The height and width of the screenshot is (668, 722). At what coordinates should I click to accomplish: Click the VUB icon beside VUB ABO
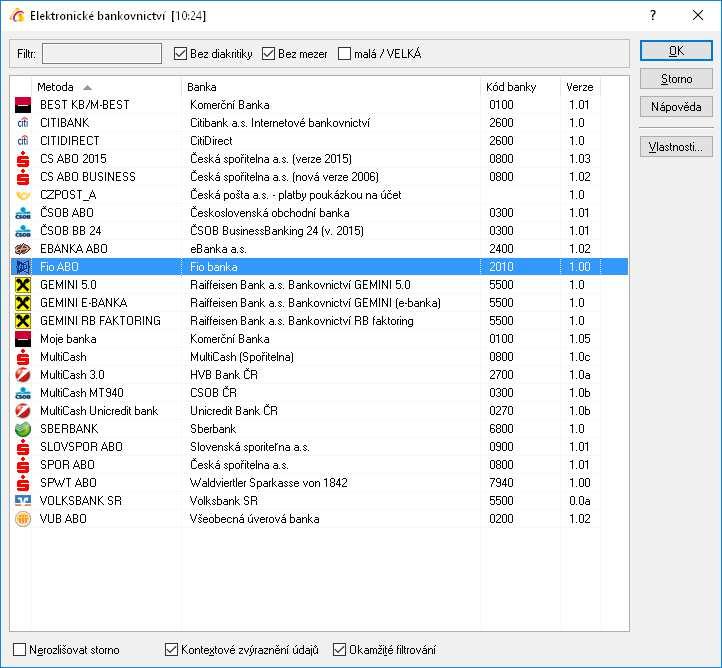point(23,519)
